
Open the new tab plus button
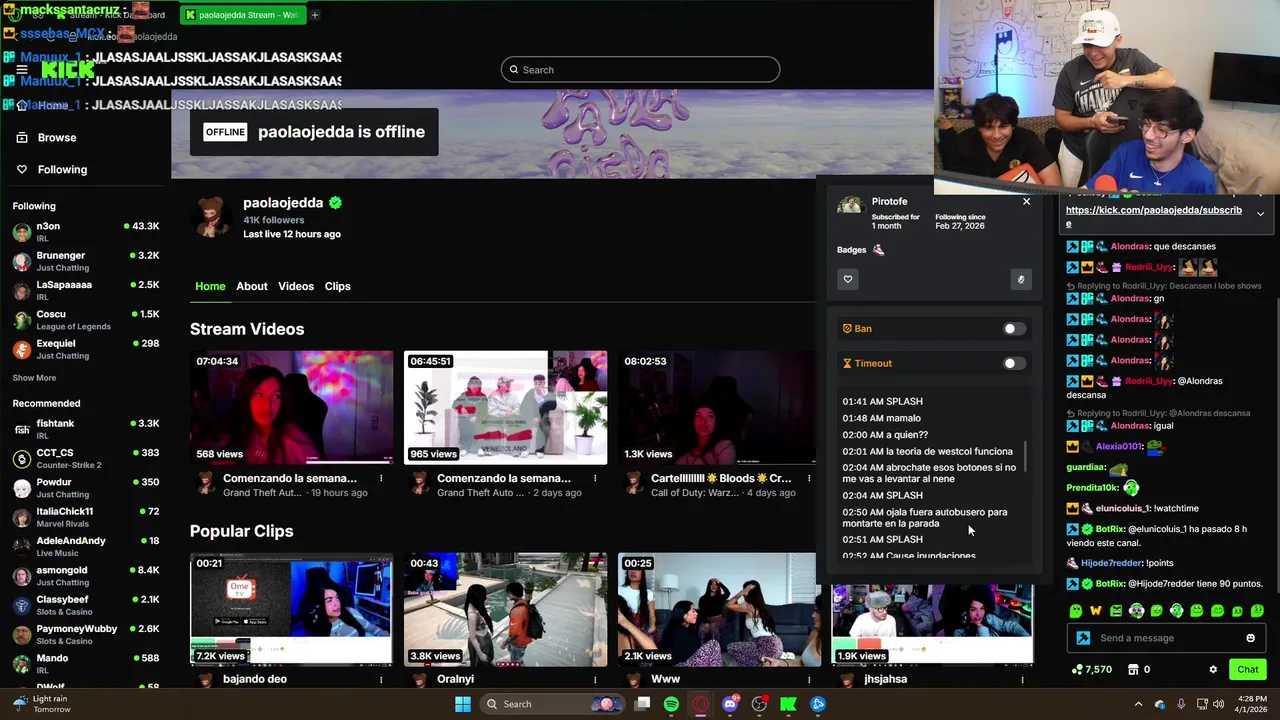point(314,15)
